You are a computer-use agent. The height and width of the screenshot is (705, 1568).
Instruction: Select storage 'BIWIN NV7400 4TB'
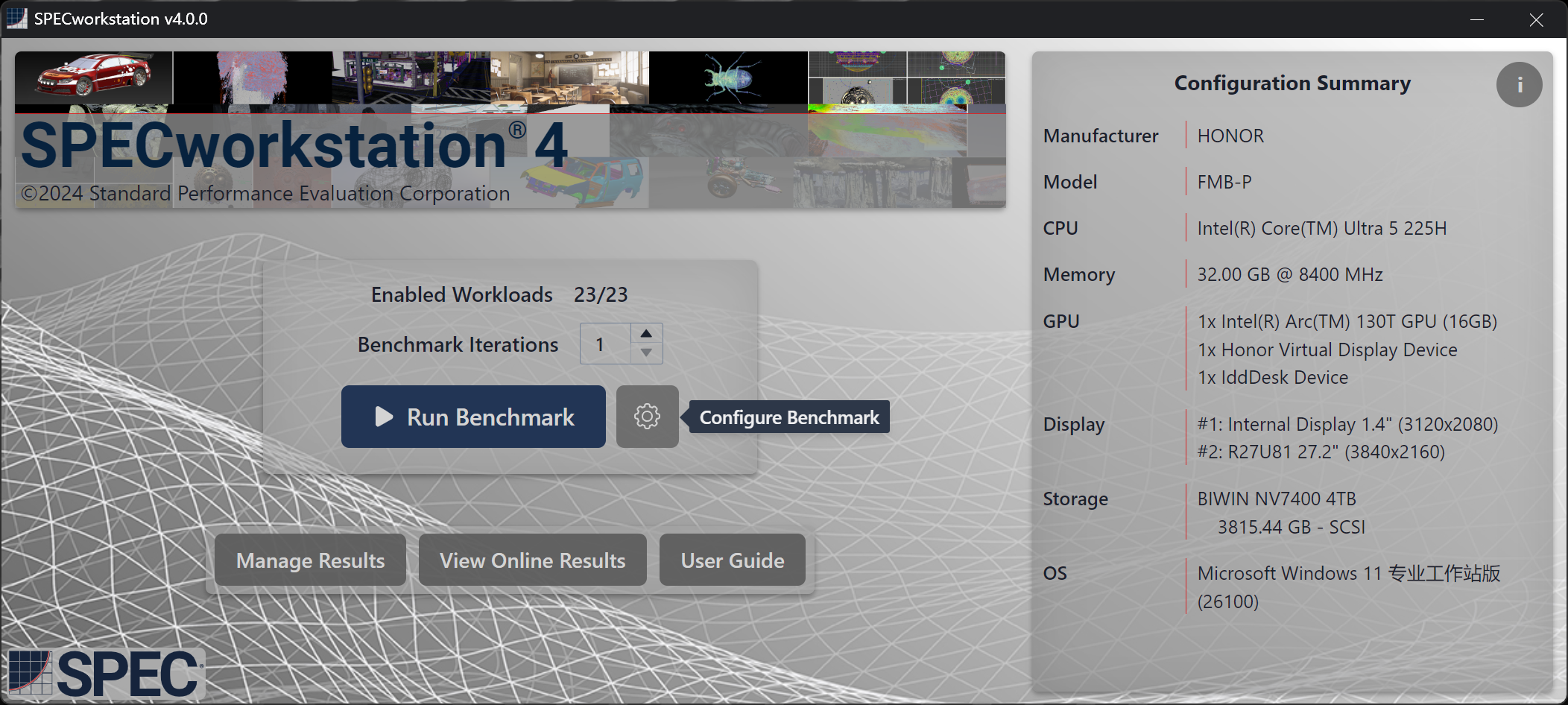pyautogui.click(x=1277, y=499)
